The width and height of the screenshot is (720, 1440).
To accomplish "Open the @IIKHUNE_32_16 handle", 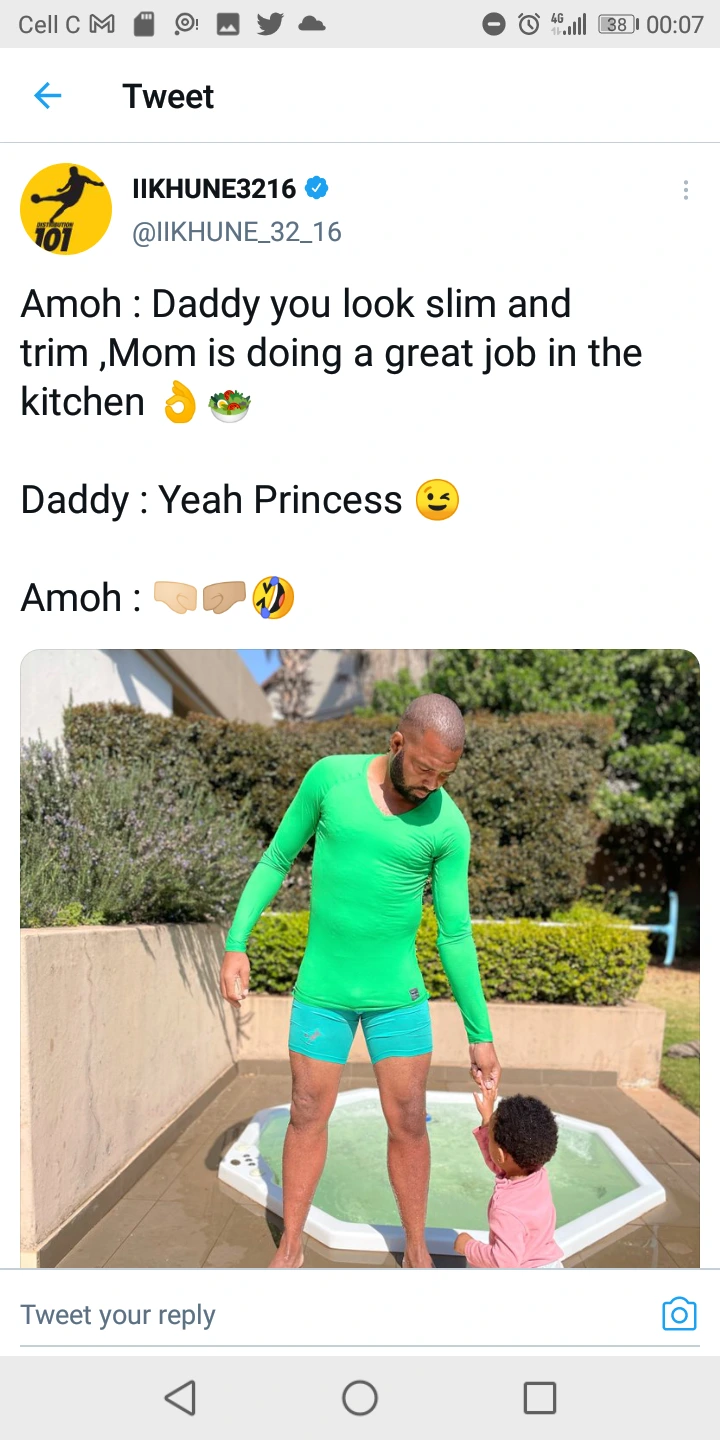I will [x=237, y=232].
